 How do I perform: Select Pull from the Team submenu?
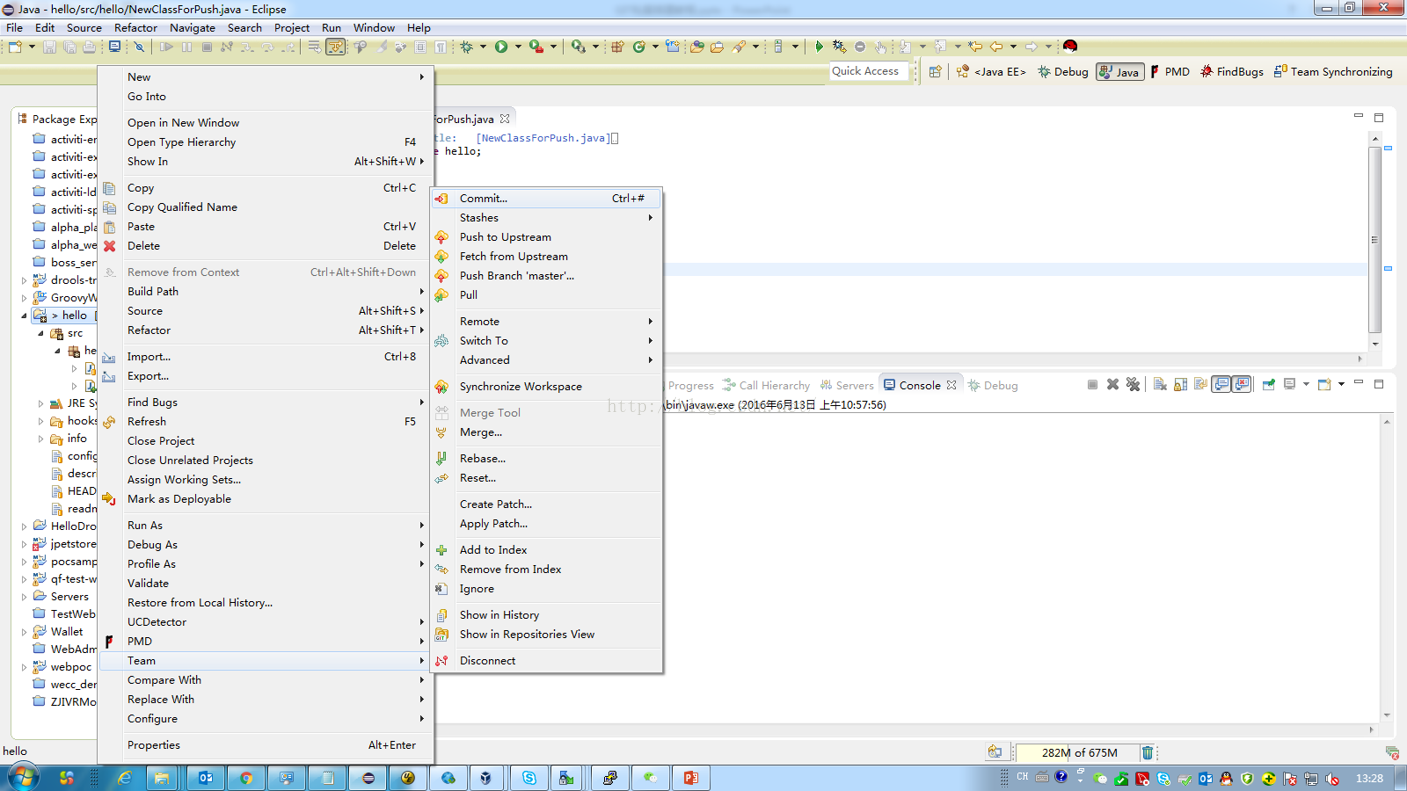click(x=546, y=296)
